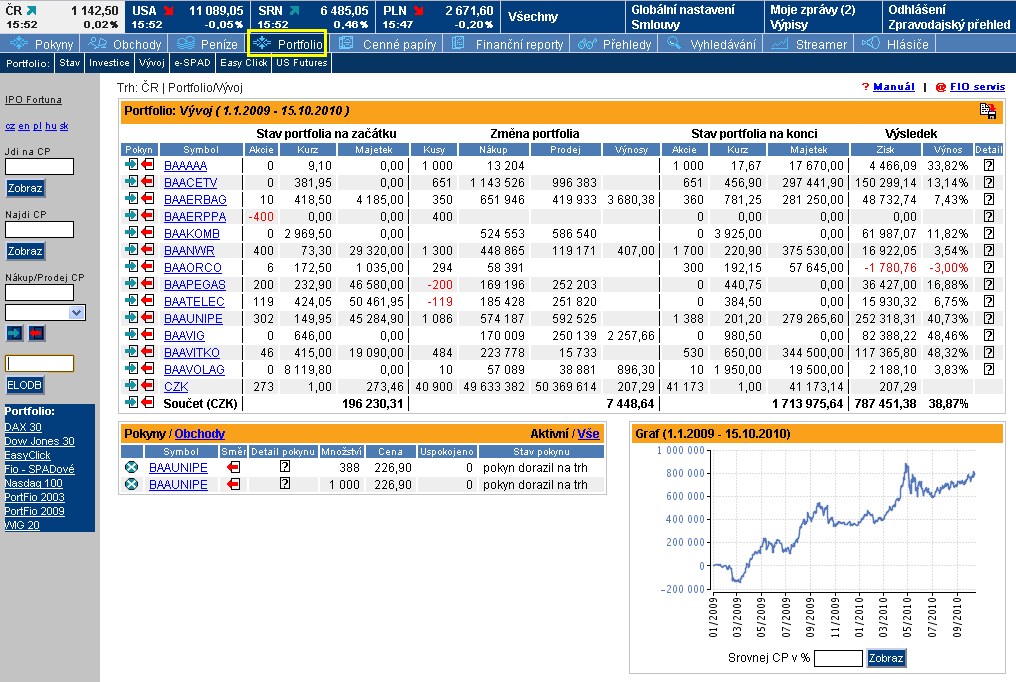Open the detail icon for BAAAAA
Image resolution: width=1016 pixels, height=682 pixels.
pyautogui.click(x=989, y=165)
